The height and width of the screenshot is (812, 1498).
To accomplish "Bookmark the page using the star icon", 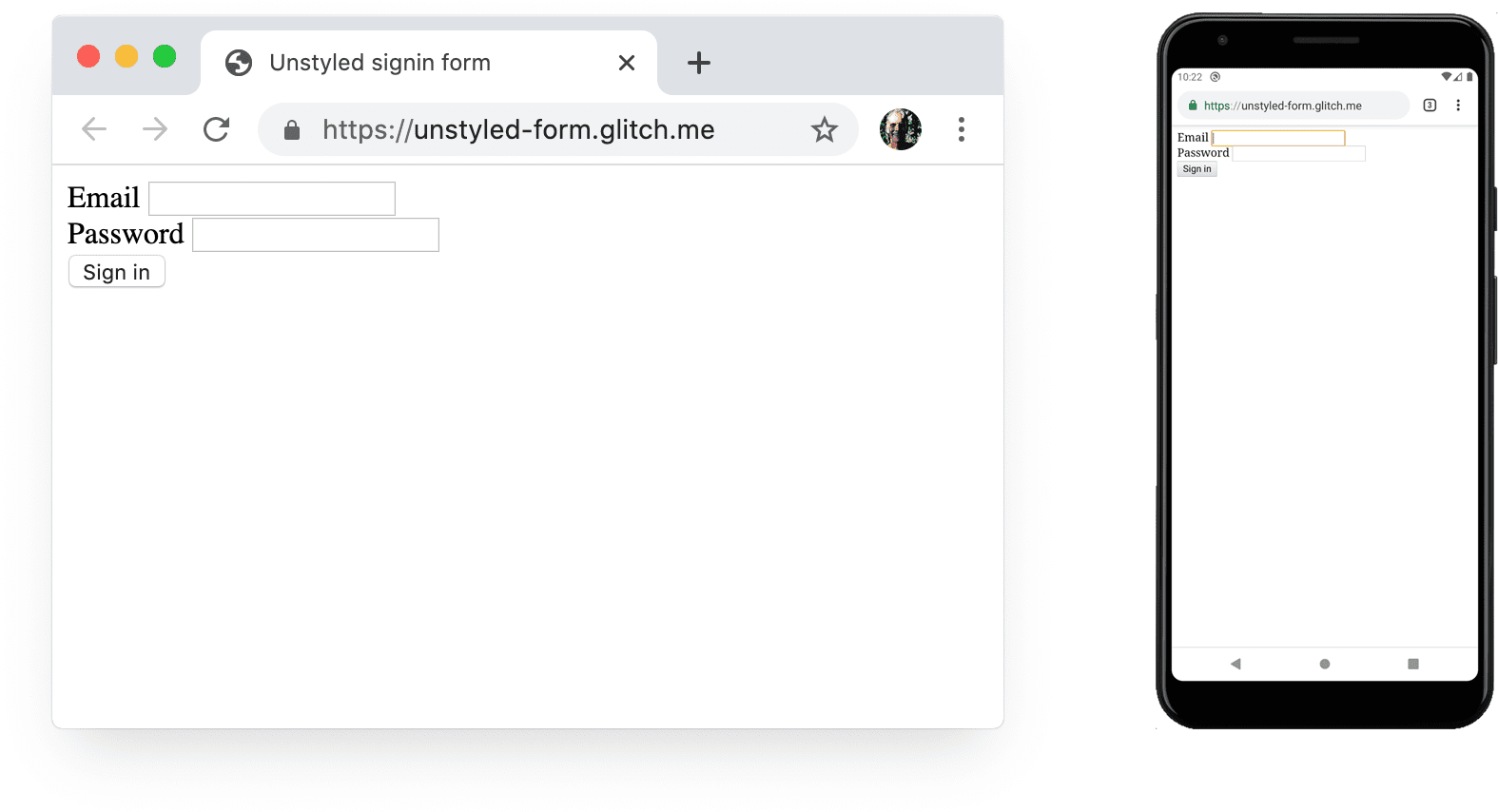I will click(x=824, y=129).
